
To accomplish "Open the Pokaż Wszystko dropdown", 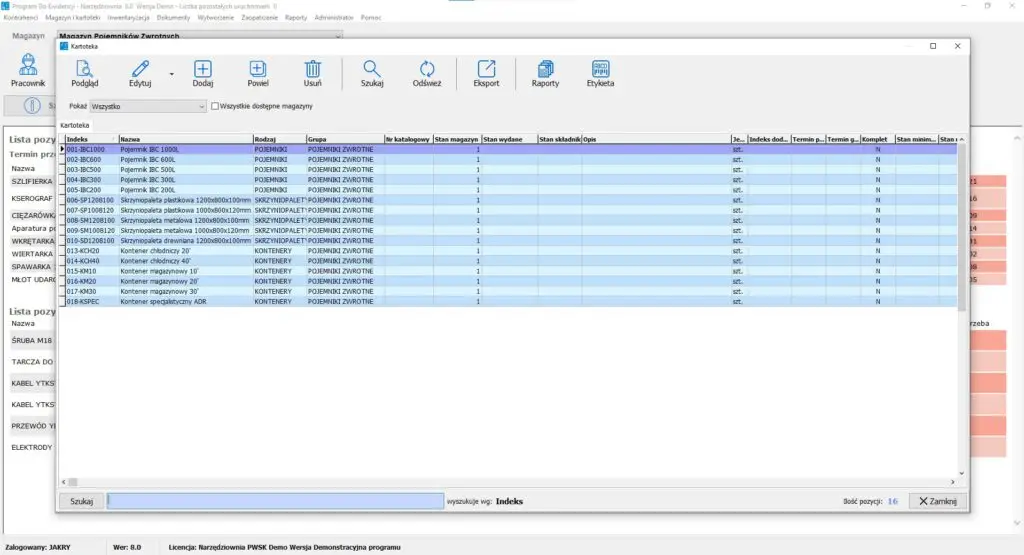I will pos(147,106).
